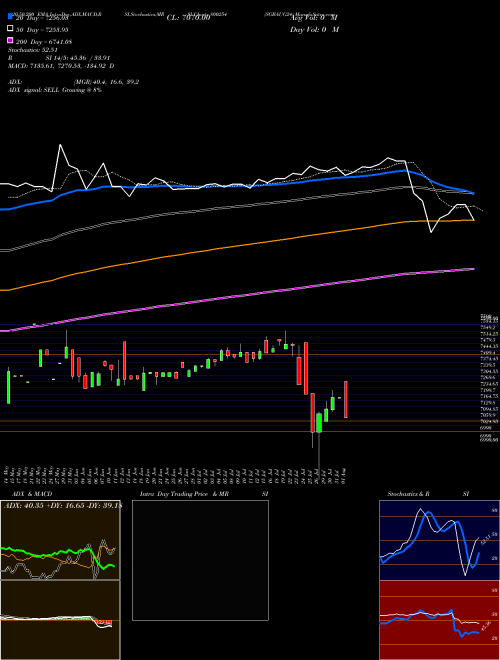Select the '200 Day = 6741.08' legend text
Viewport: 500px width, 660px height.
click(44, 42)
